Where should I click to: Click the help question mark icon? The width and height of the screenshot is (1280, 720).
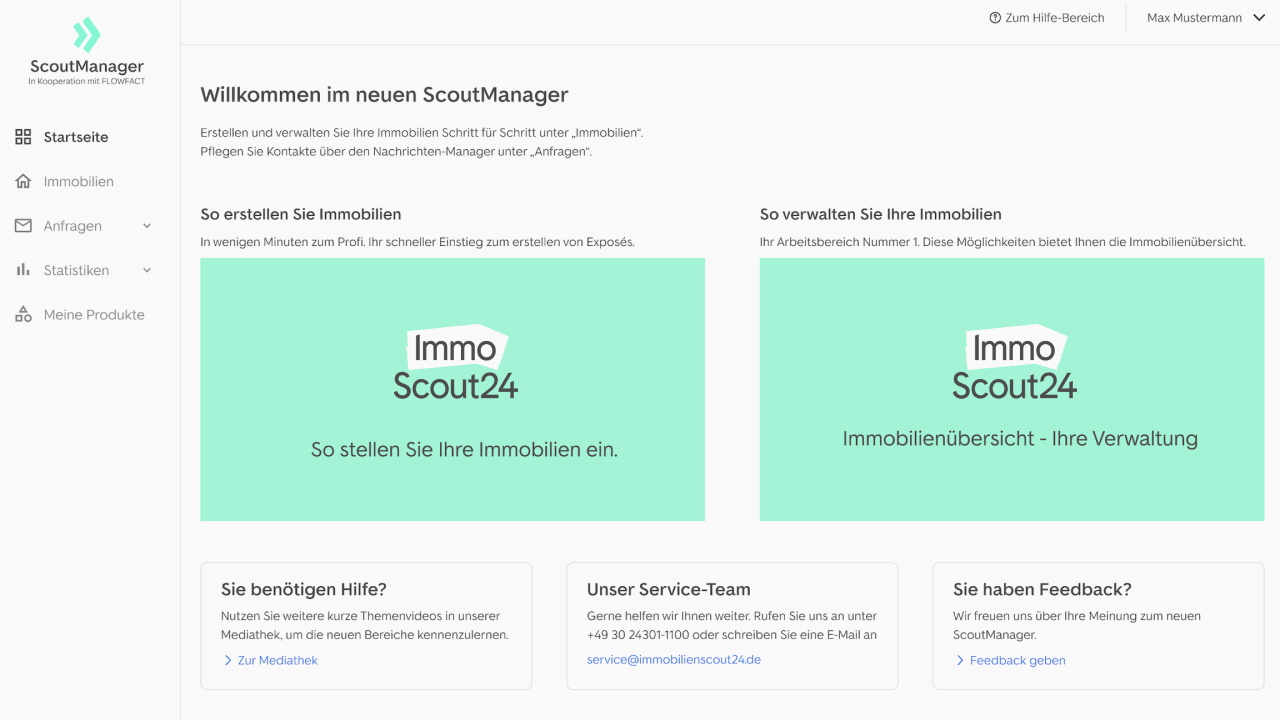point(995,18)
